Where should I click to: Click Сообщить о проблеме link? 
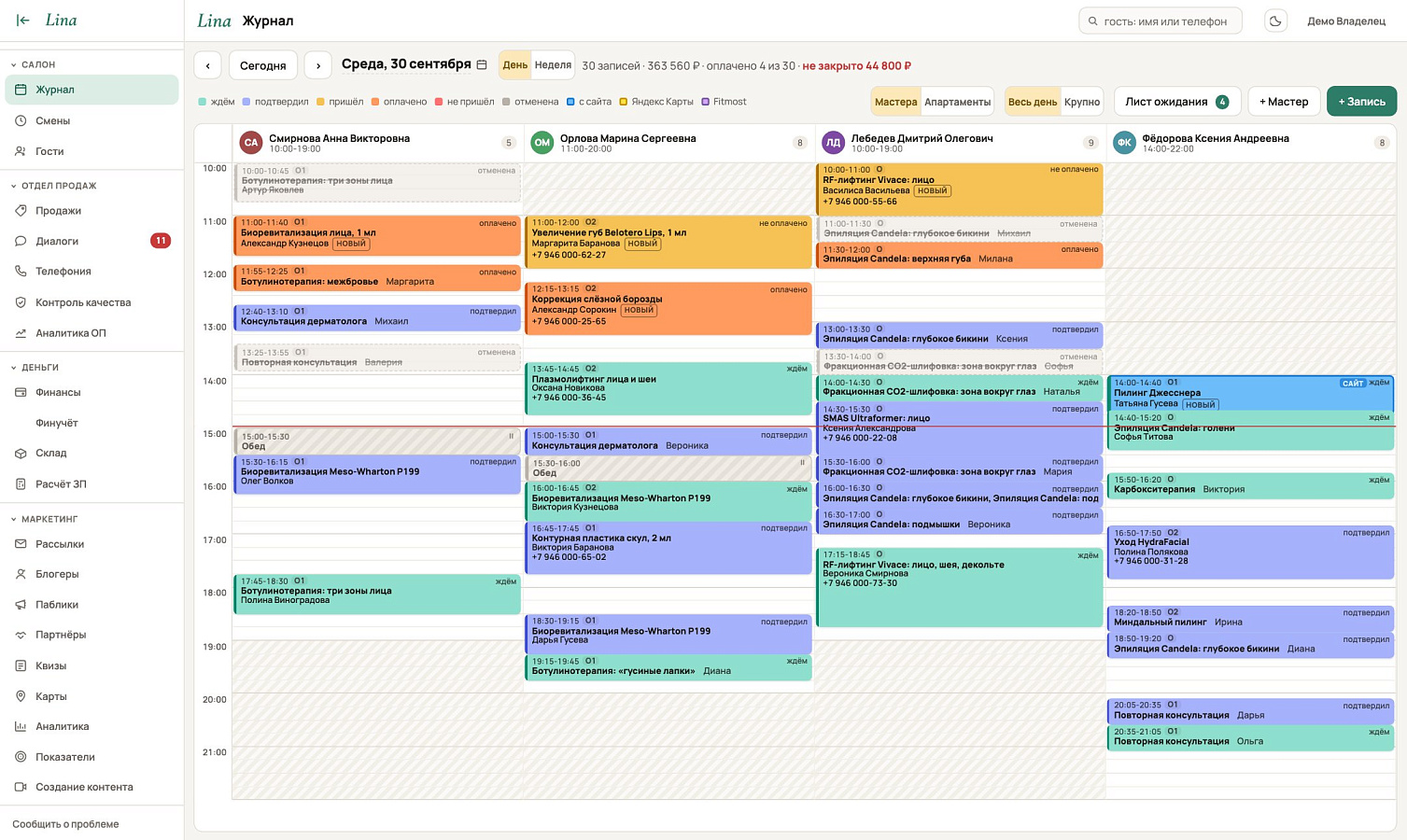(65, 824)
